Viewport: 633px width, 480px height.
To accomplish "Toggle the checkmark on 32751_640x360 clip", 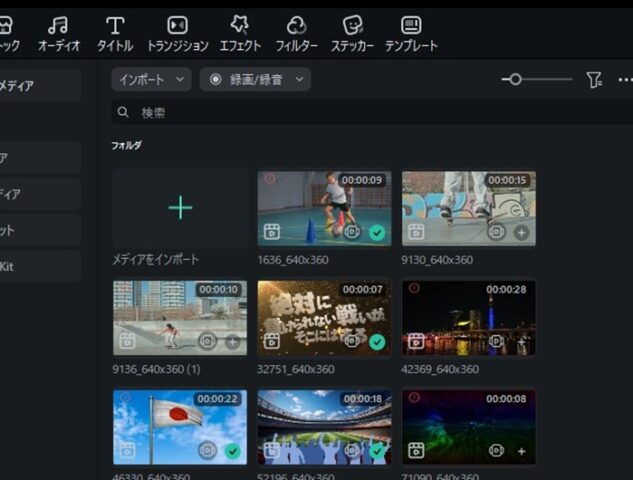I will coord(377,342).
